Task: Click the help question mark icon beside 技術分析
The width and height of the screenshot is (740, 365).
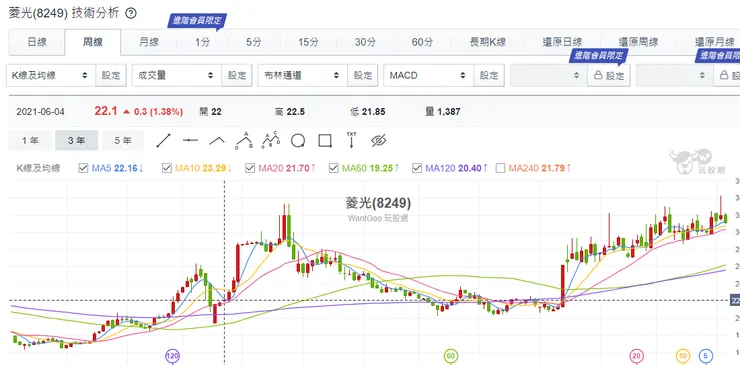Action: (x=131, y=14)
